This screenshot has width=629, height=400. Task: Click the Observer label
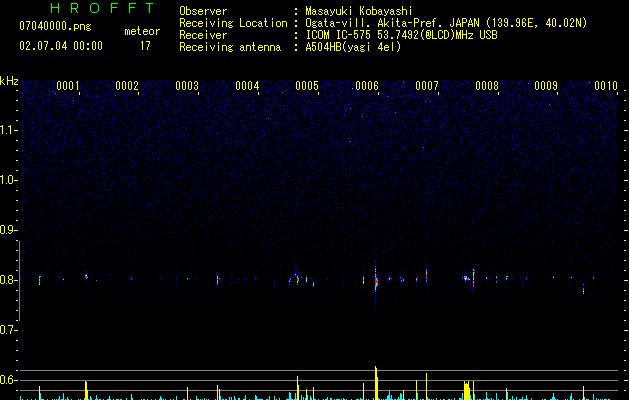(x=203, y=11)
